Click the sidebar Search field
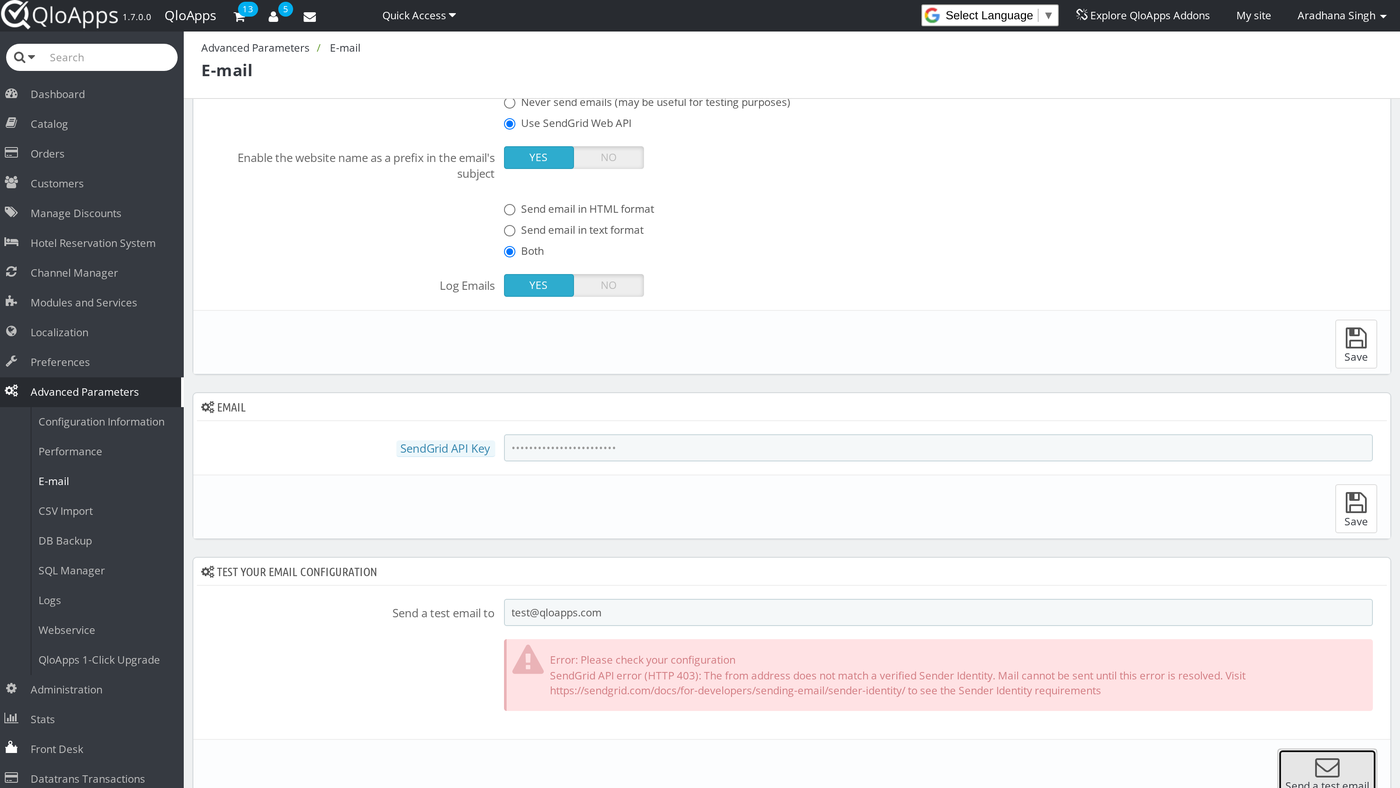Viewport: 1400px width, 788px height. click(108, 58)
